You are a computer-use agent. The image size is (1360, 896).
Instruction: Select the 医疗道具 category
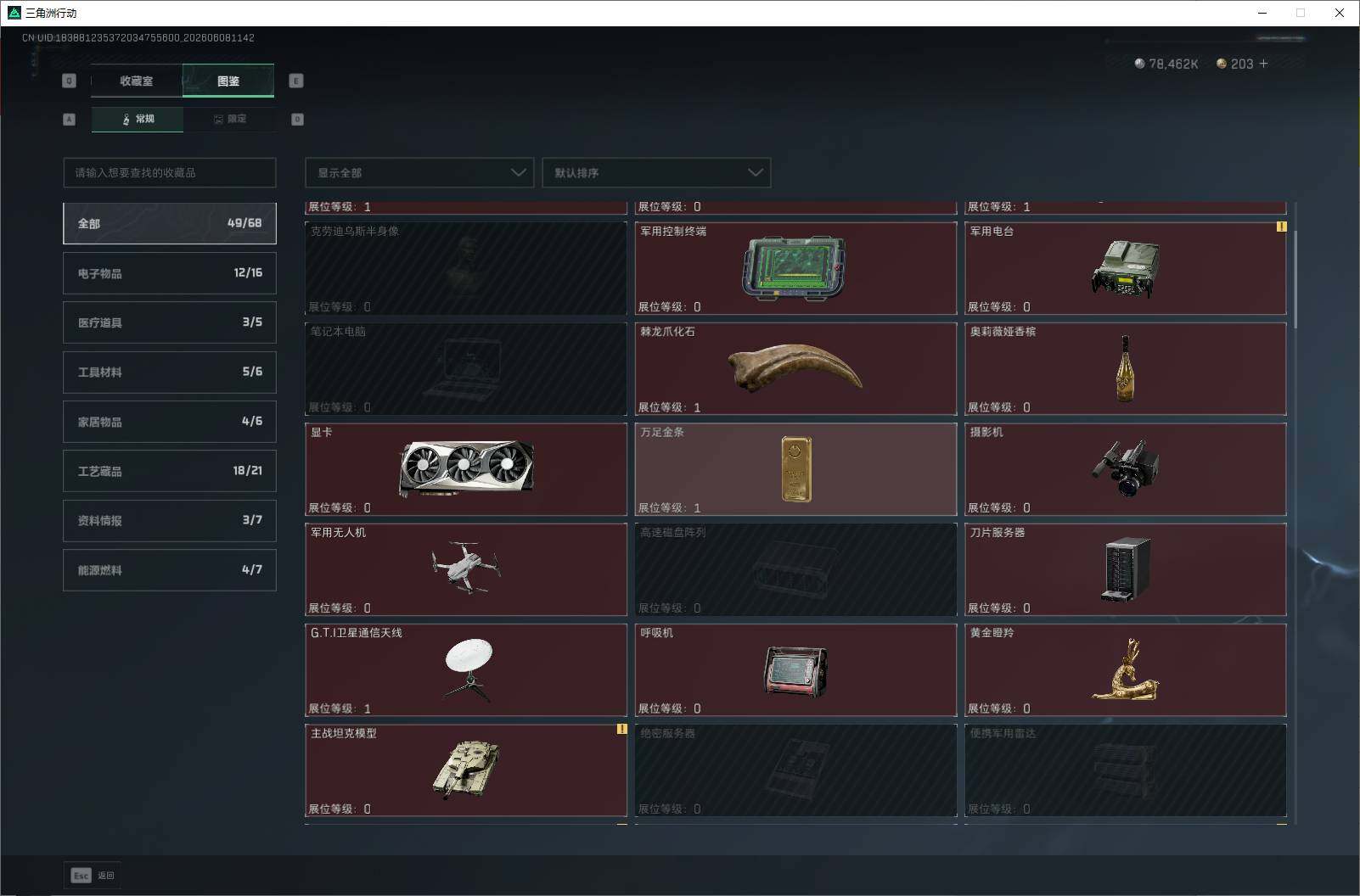click(x=170, y=322)
